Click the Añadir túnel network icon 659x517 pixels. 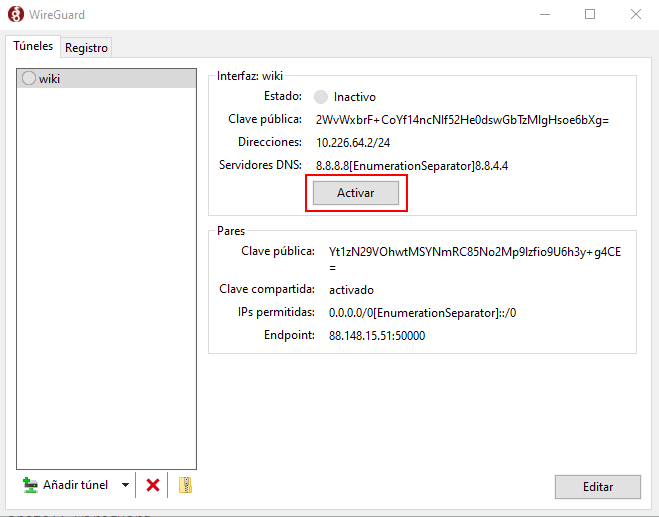tap(30, 485)
